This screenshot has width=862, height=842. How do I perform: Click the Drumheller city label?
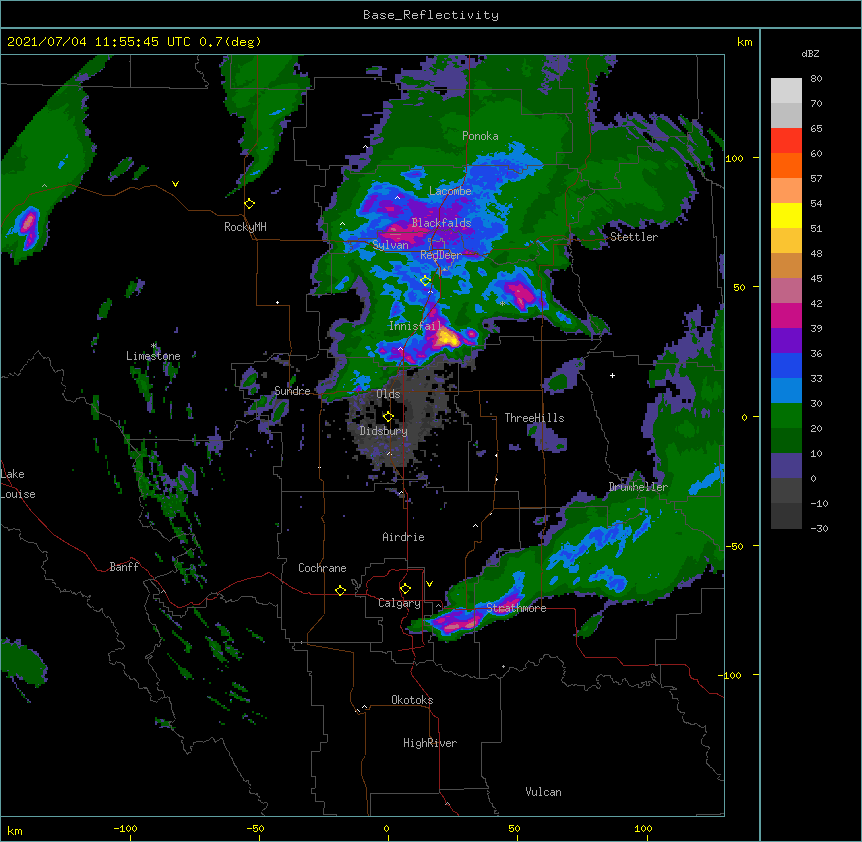click(x=638, y=487)
